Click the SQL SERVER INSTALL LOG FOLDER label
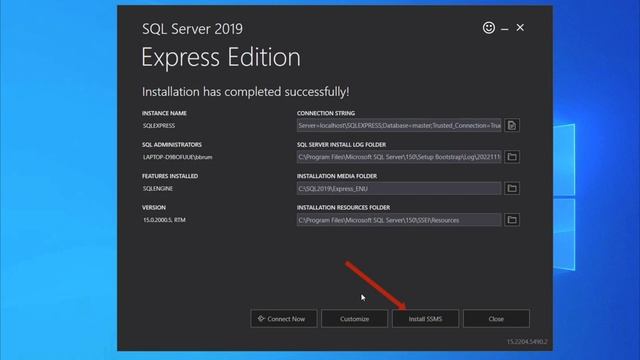Screen dimensions: 640x360 341,144
